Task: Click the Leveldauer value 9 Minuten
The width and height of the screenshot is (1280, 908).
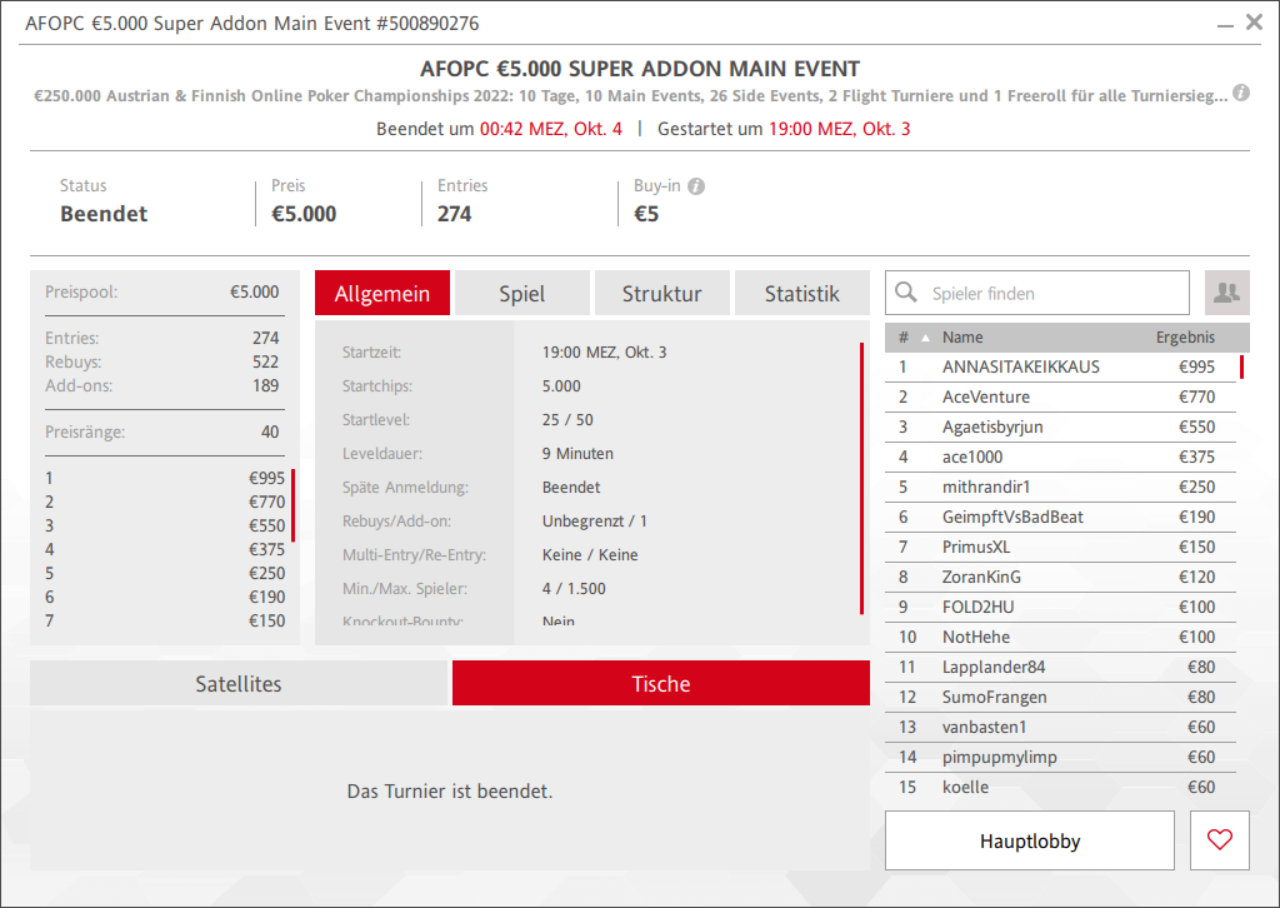Action: (578, 454)
